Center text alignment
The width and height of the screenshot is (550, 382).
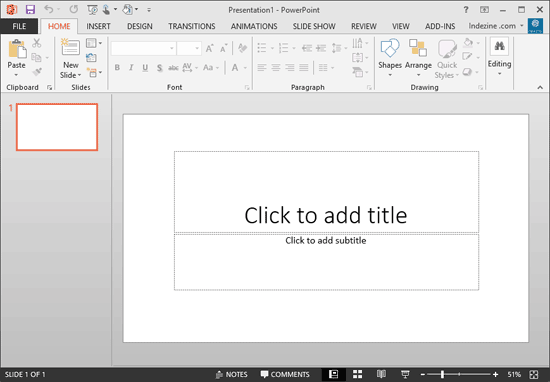276,67
